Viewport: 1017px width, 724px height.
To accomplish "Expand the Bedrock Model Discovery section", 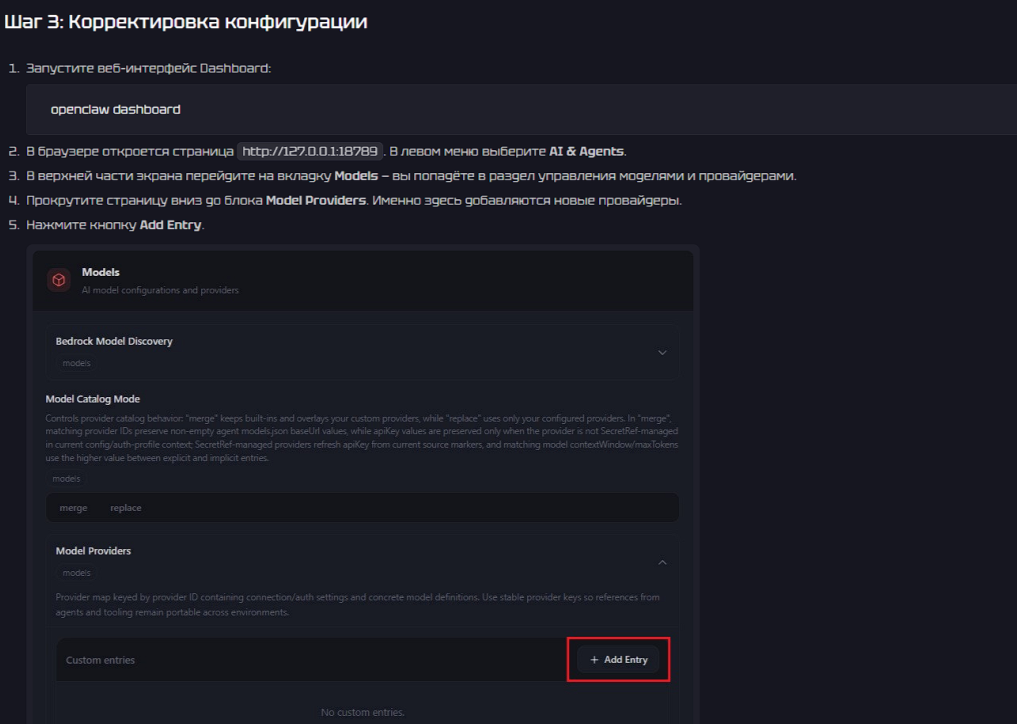I will [661, 352].
